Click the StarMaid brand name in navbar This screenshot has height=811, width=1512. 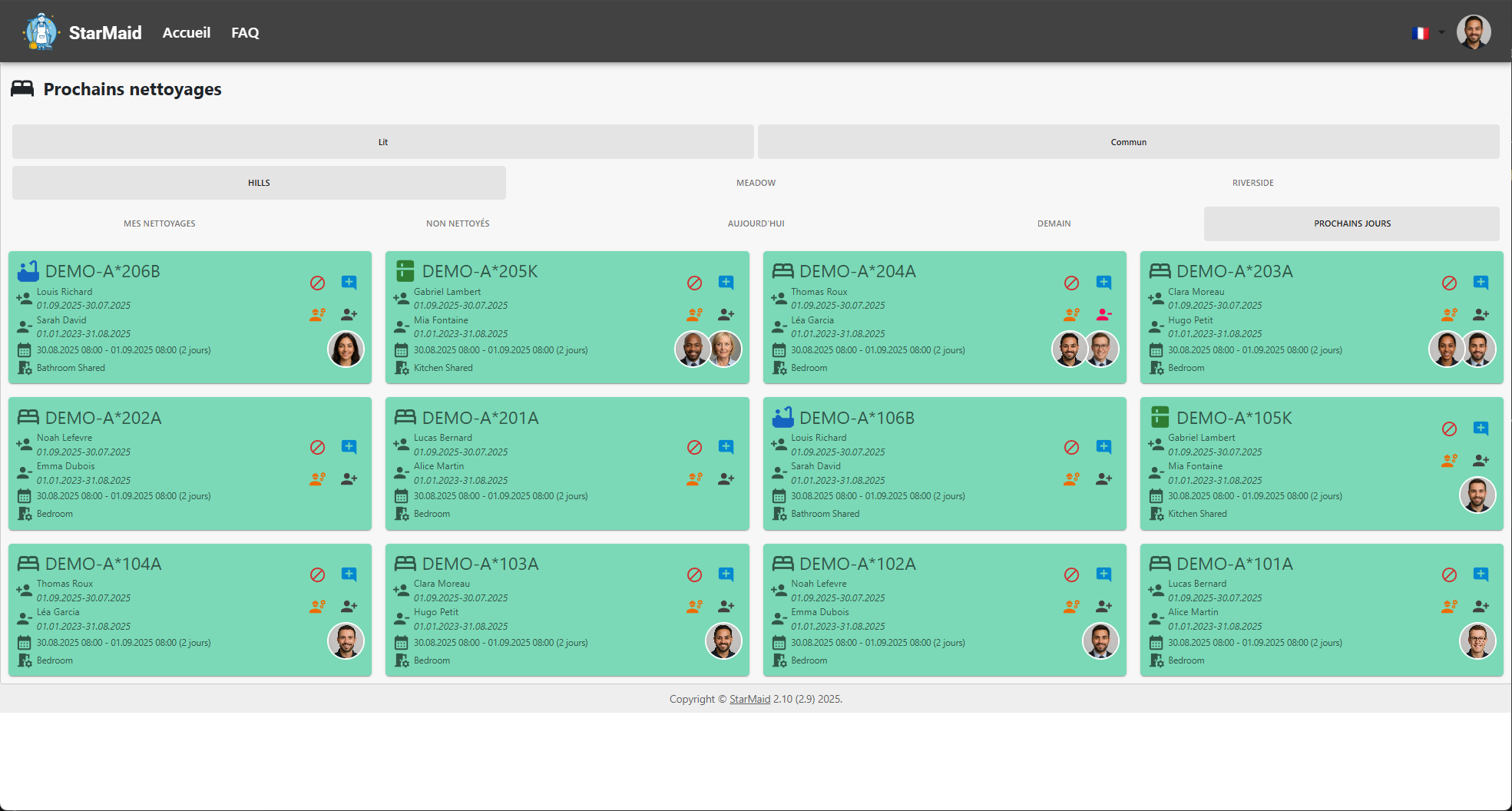click(x=105, y=32)
